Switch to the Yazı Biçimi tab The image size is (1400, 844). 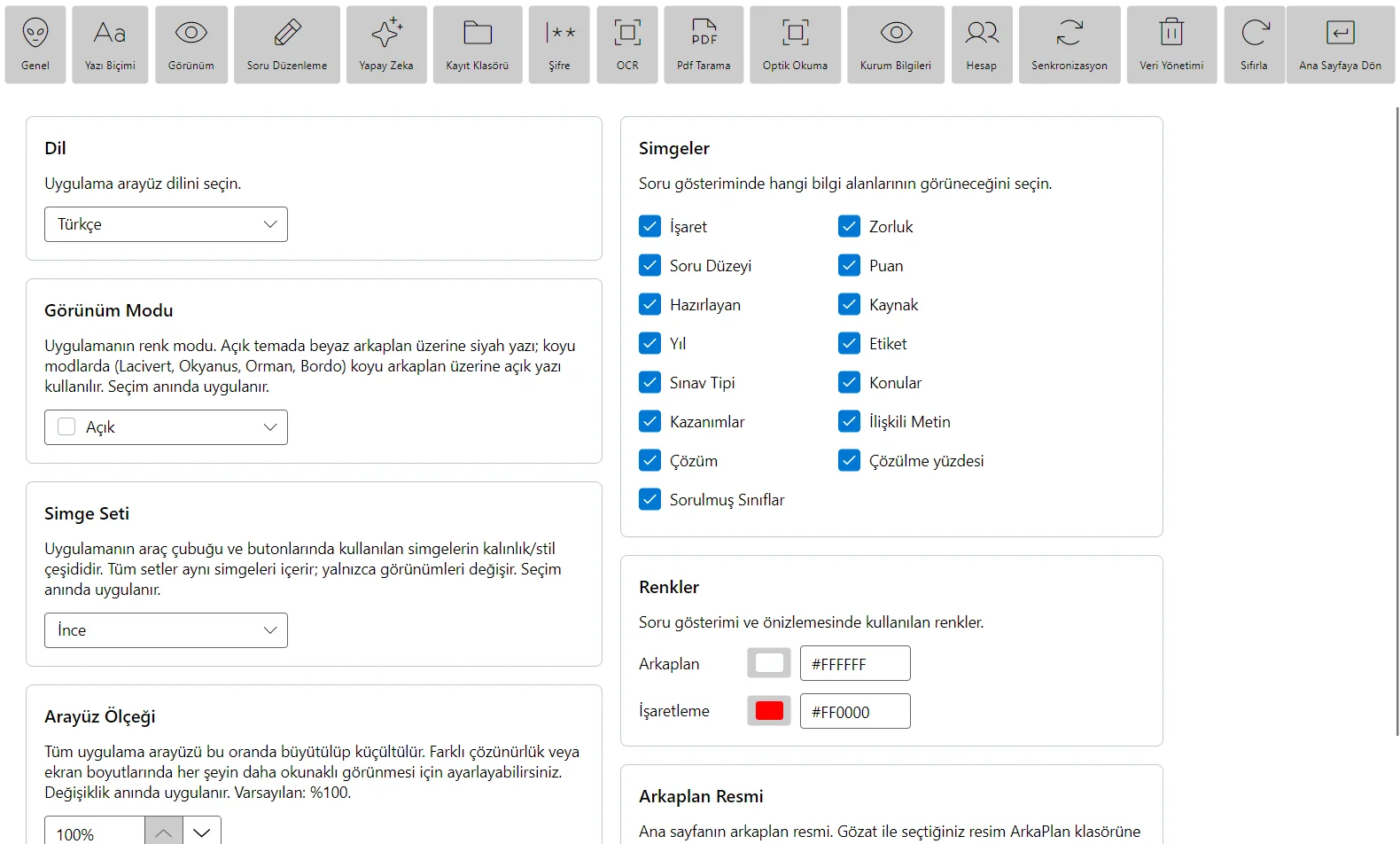(110, 44)
